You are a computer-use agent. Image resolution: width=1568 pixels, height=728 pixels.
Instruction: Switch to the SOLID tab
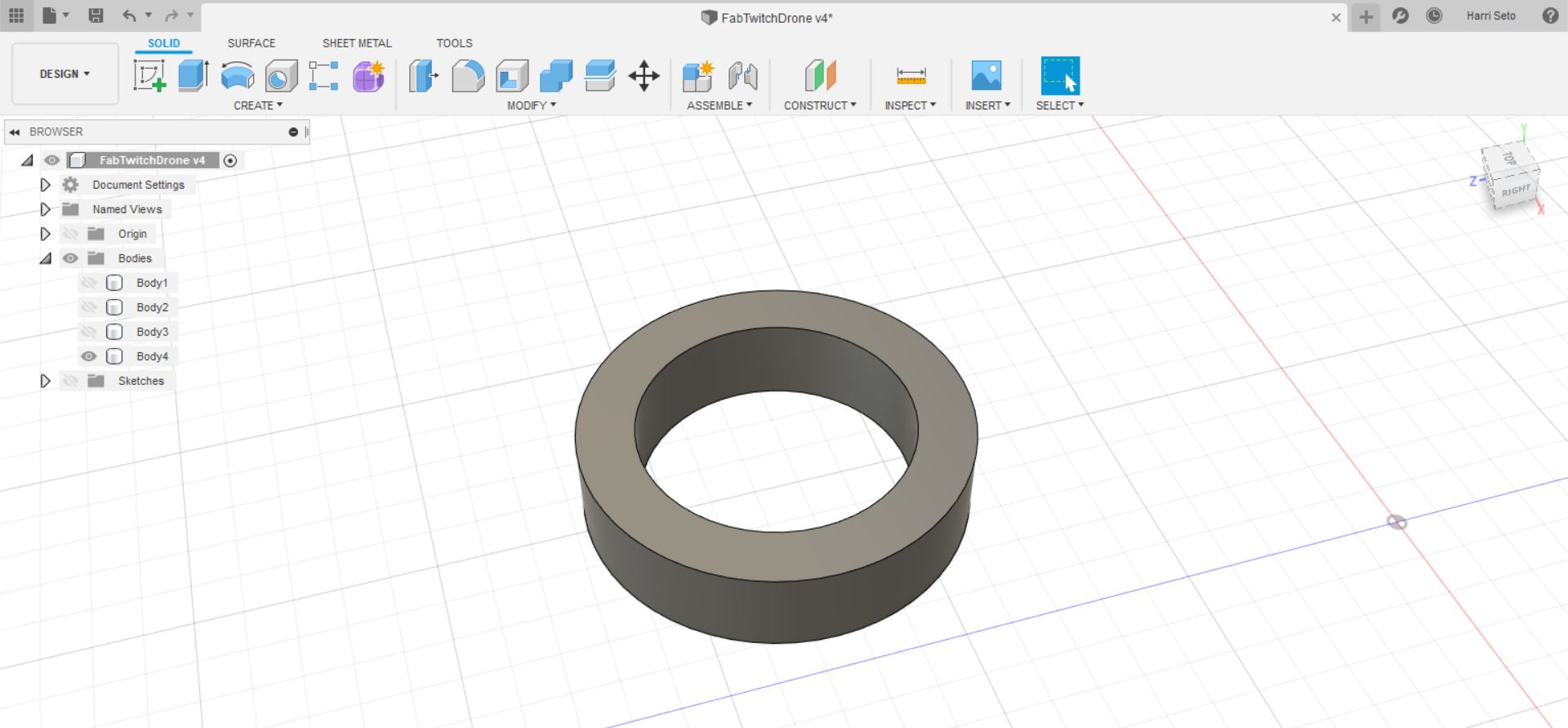tap(164, 43)
